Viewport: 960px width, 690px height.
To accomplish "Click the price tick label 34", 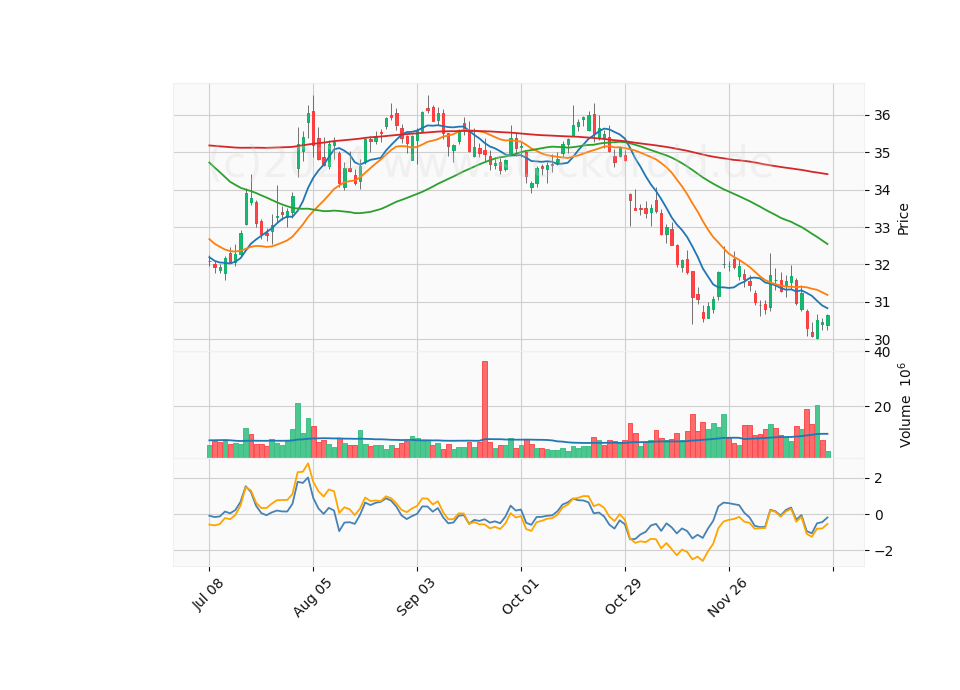I will click(882, 190).
